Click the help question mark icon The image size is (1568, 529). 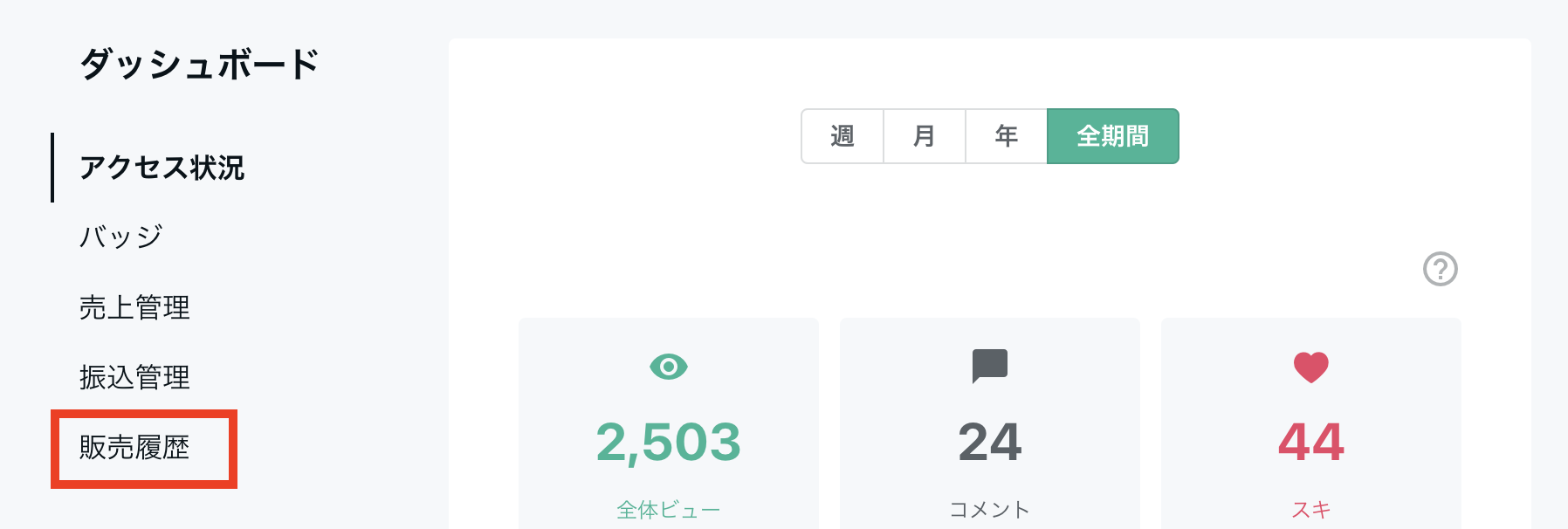(x=1441, y=269)
